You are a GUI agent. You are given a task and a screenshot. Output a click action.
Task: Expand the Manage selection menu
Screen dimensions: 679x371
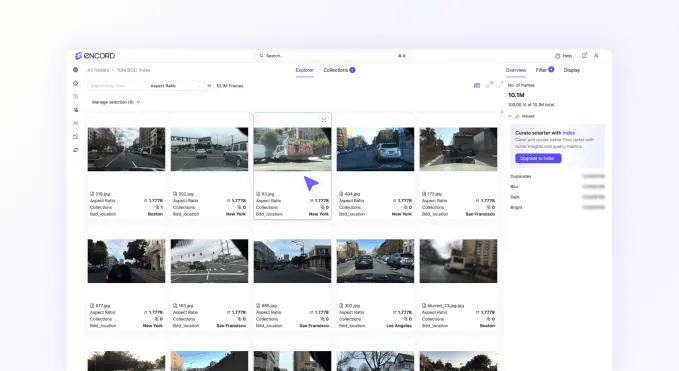pyautogui.click(x=116, y=102)
